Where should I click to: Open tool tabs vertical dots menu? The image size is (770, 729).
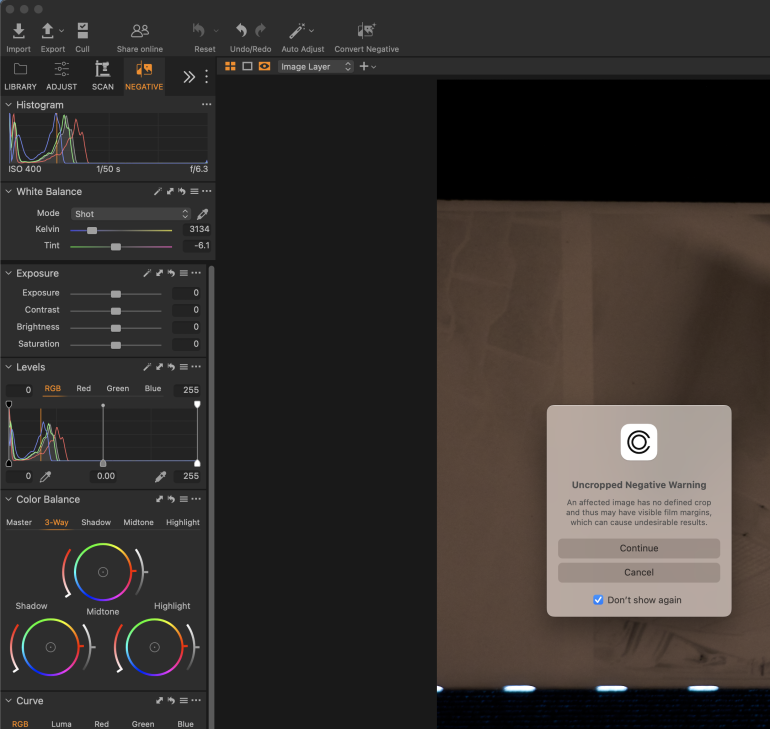click(x=206, y=77)
